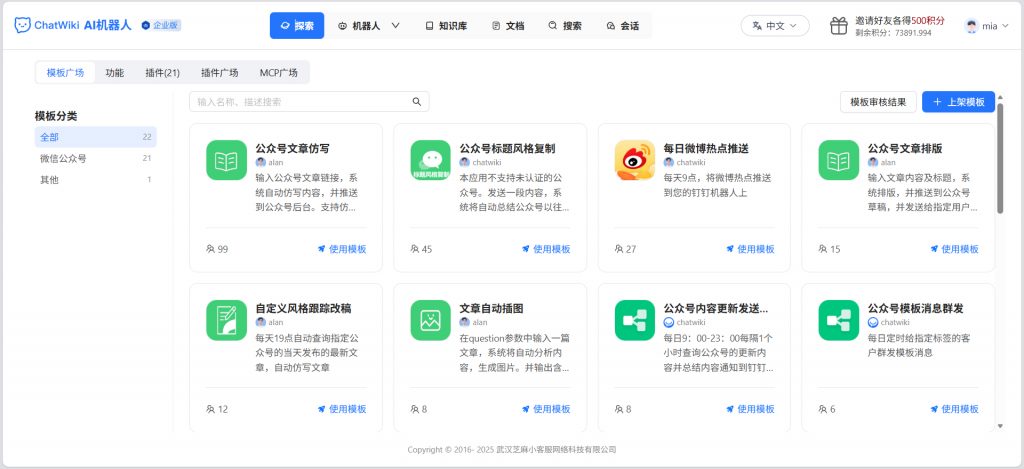The height and width of the screenshot is (469, 1024).
Task: Click the user count icon showing 15
Action: pos(822,249)
